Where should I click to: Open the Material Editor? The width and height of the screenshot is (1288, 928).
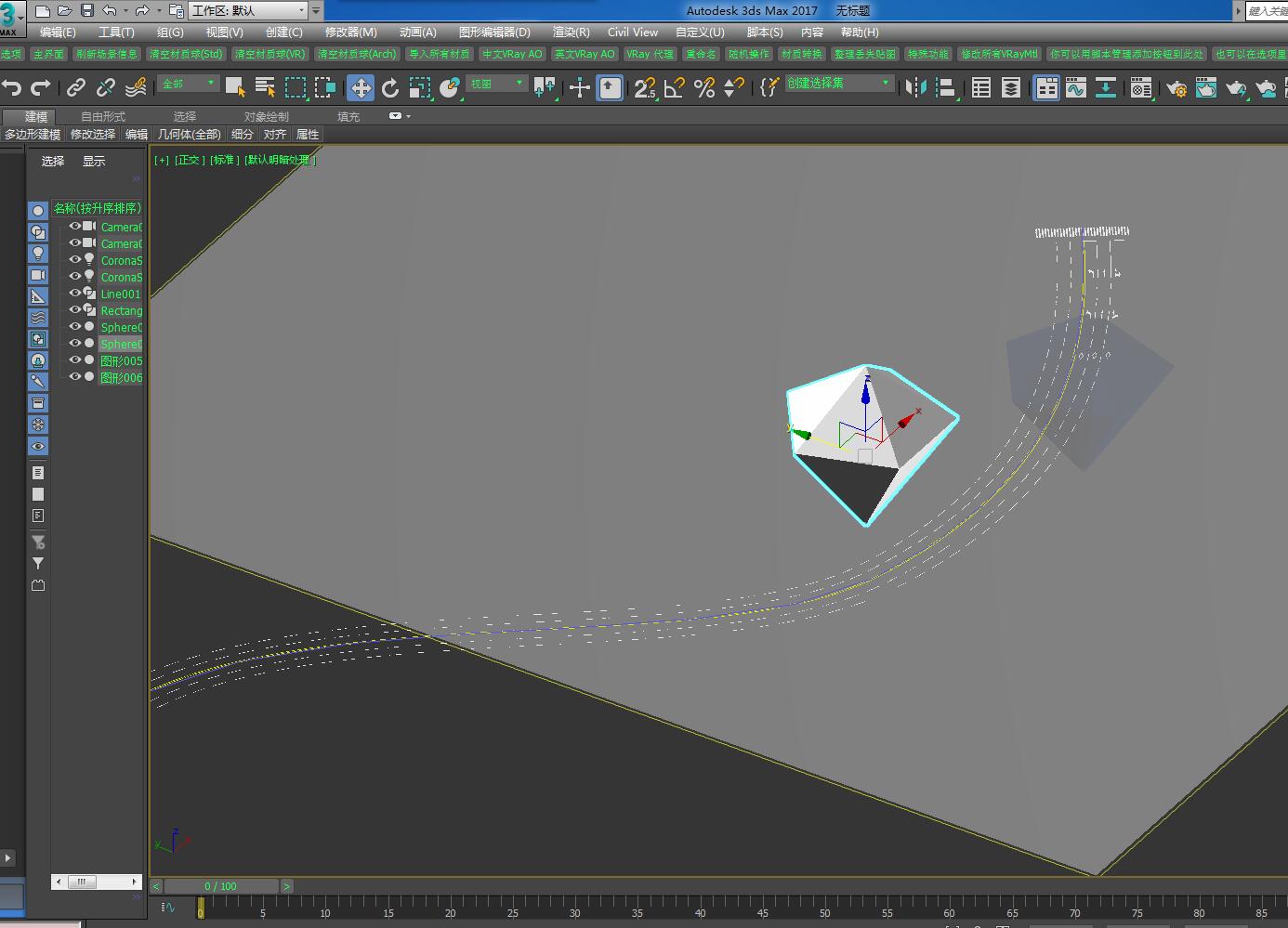(x=1141, y=87)
